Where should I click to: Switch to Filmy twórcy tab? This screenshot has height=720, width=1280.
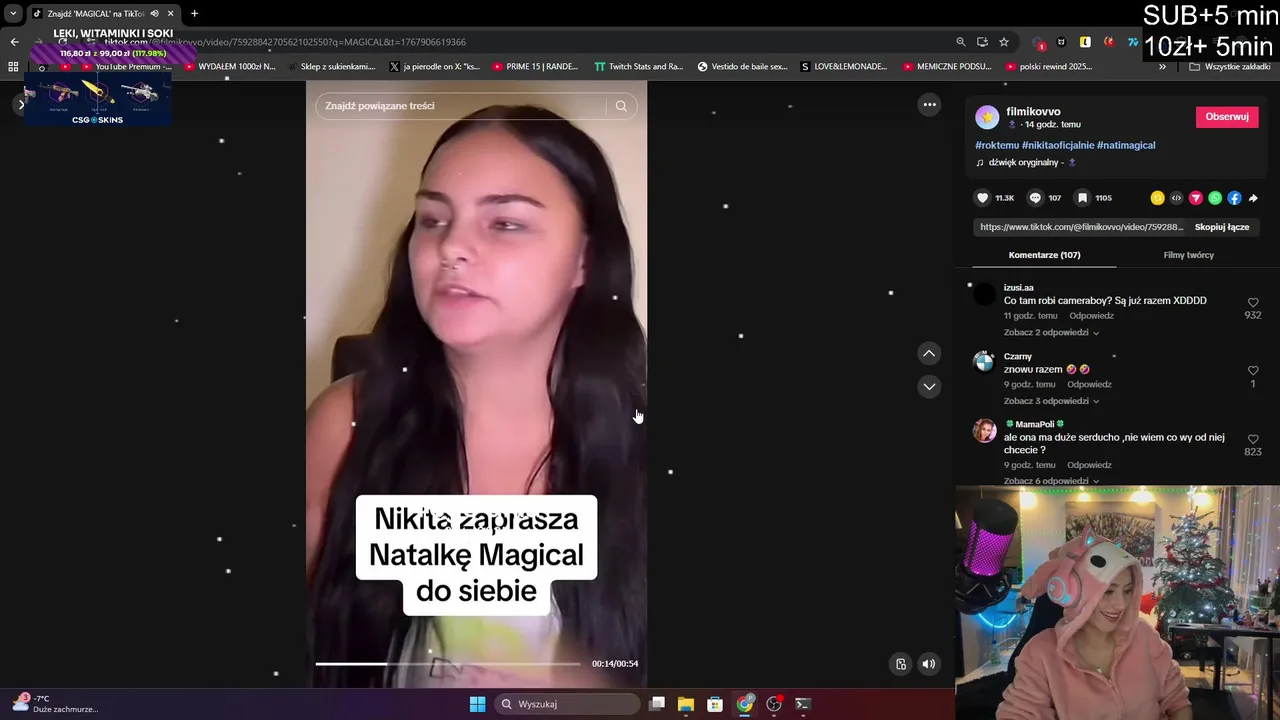coord(1188,255)
